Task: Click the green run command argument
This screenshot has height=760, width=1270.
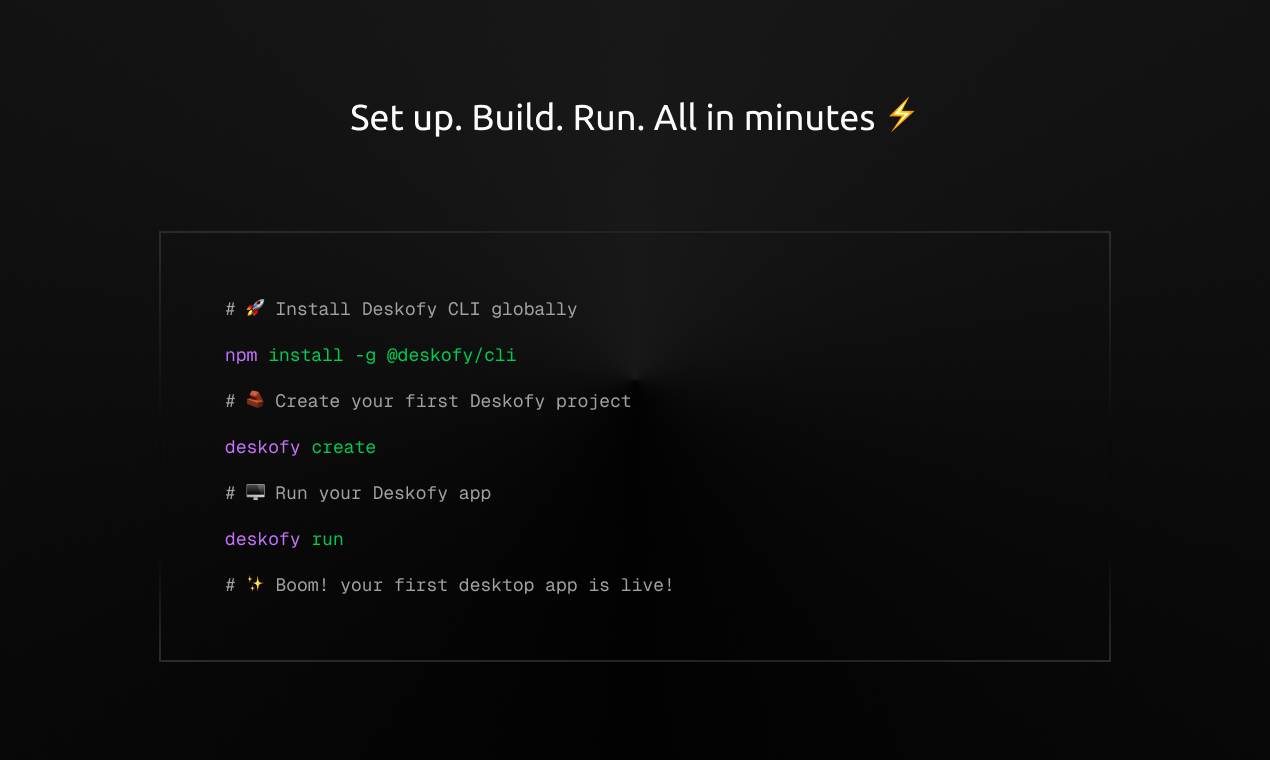Action: pyautogui.click(x=327, y=539)
